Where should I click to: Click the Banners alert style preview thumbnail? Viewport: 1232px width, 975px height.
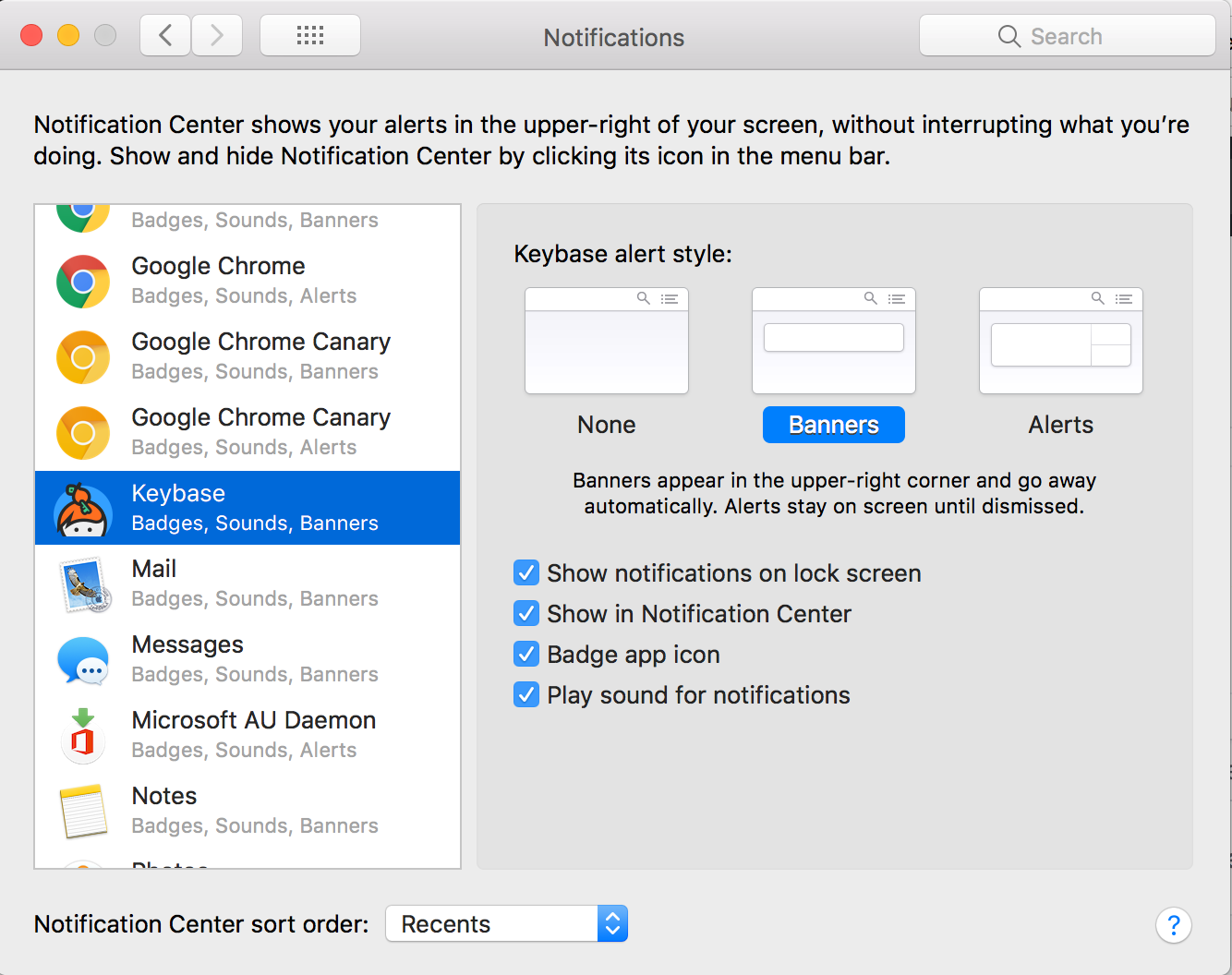pos(834,341)
